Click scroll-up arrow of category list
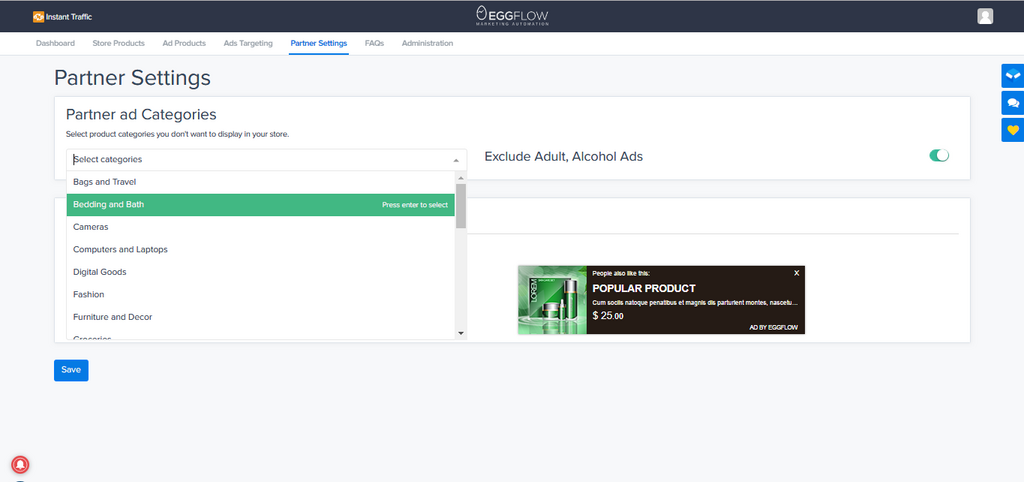The width and height of the screenshot is (1024, 482). [460, 178]
